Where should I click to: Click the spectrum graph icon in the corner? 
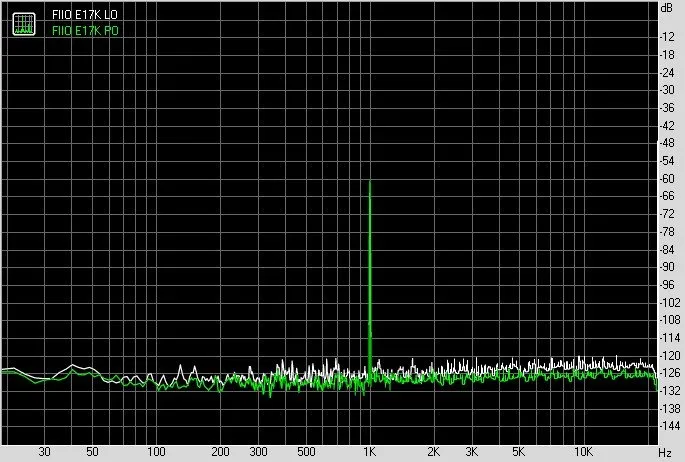pos(24,24)
